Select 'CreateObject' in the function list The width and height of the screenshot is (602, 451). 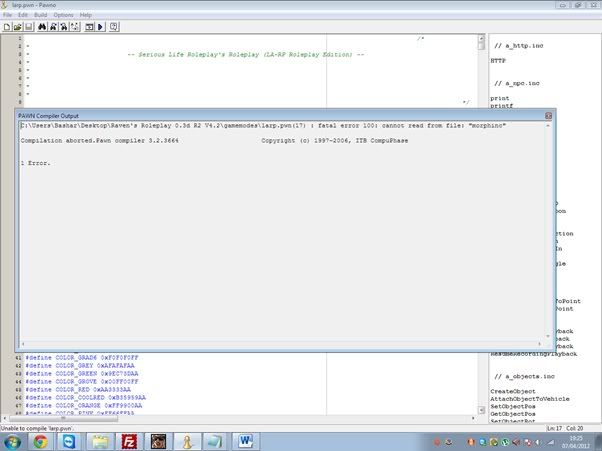coord(513,392)
